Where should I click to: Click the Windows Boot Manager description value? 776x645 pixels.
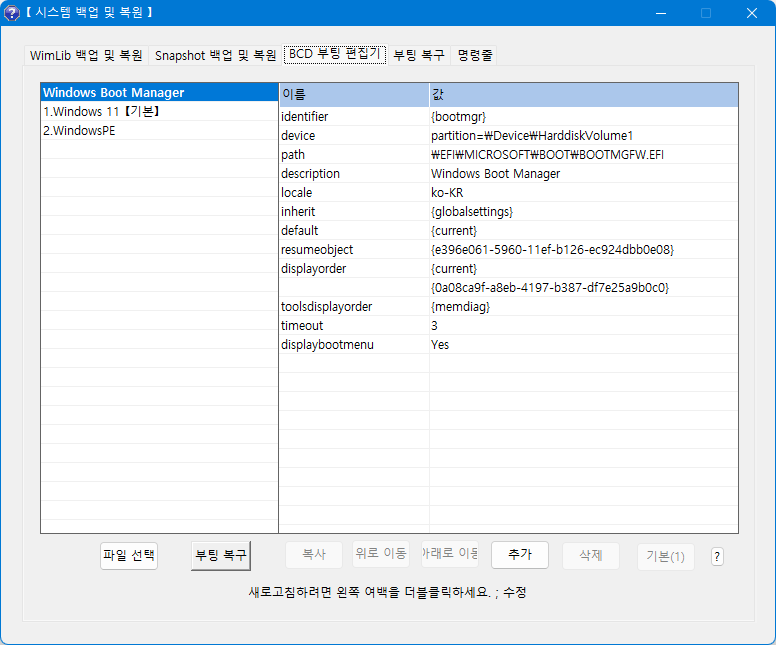pyautogui.click(x=495, y=174)
